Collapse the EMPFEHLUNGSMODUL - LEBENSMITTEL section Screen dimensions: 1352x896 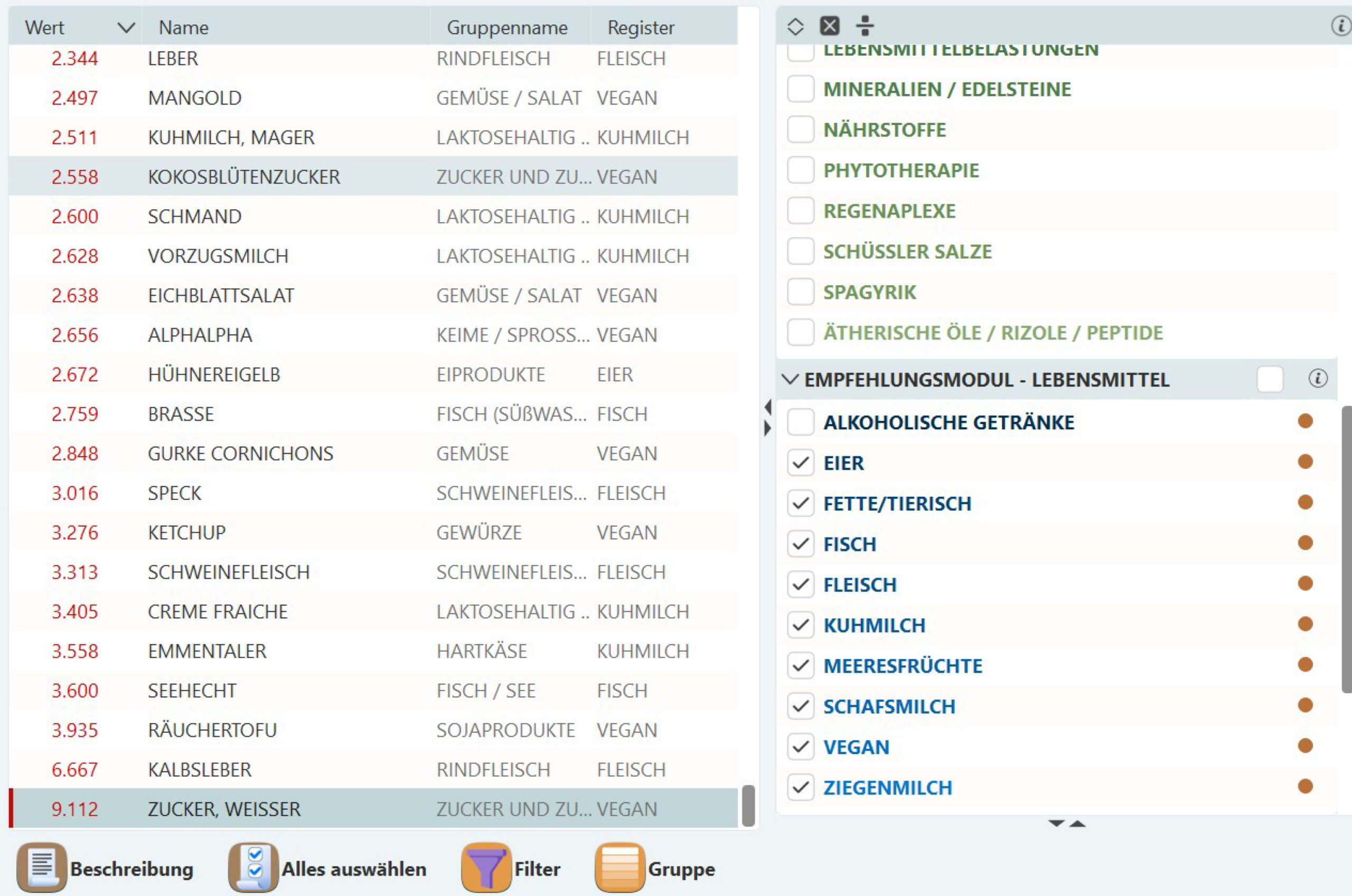(x=790, y=380)
